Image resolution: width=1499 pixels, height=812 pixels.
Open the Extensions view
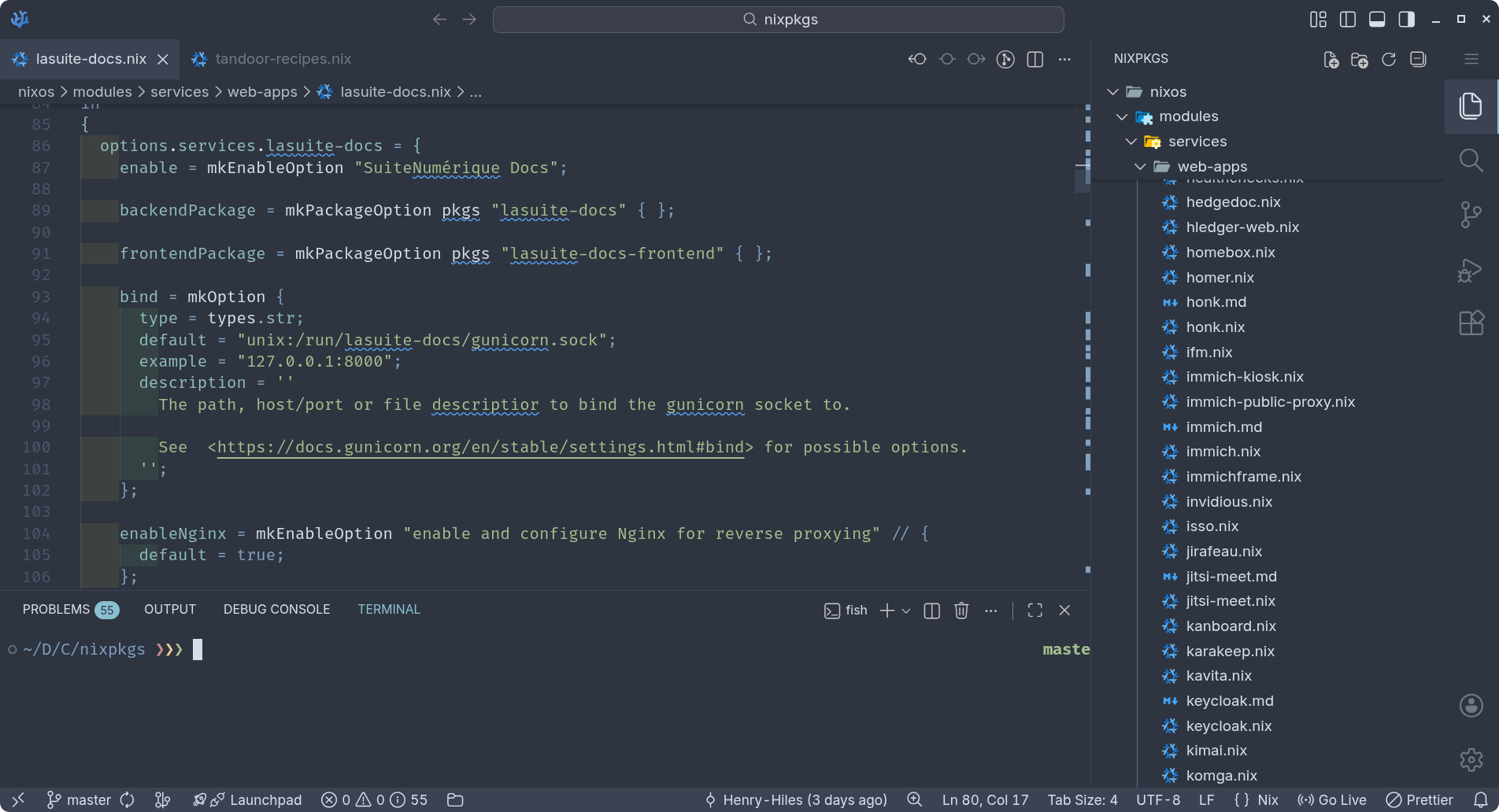(1471, 323)
